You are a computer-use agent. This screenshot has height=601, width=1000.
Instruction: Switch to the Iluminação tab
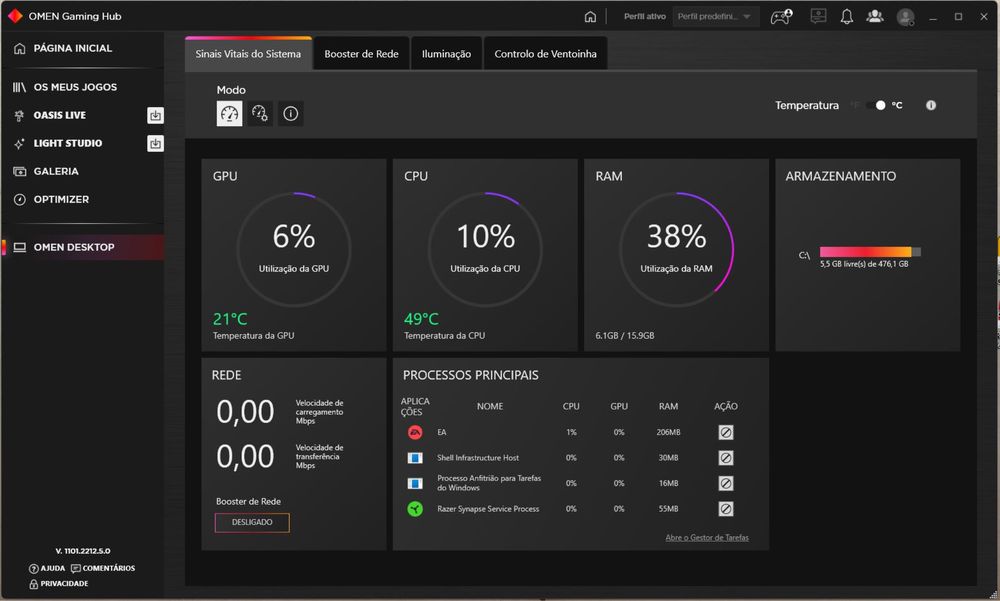click(446, 54)
